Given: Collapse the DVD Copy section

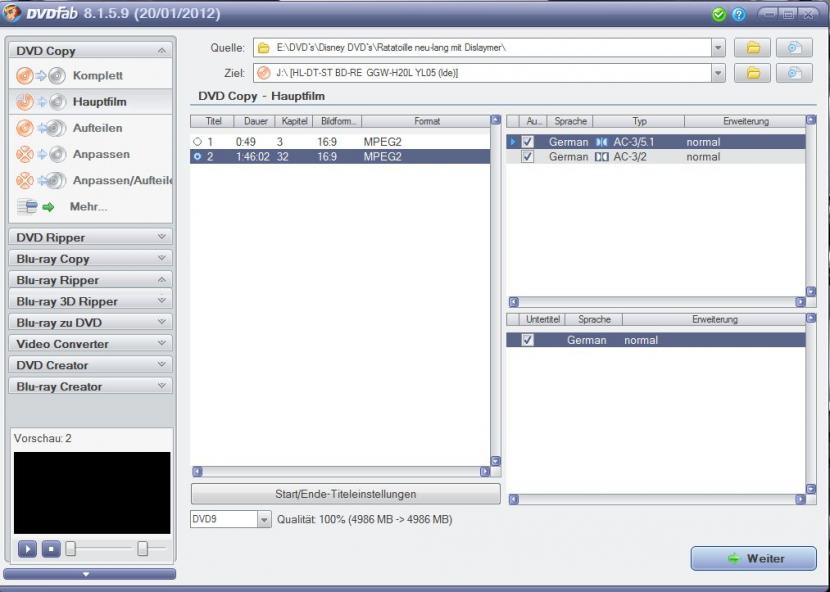Looking at the screenshot, I should (x=162, y=51).
